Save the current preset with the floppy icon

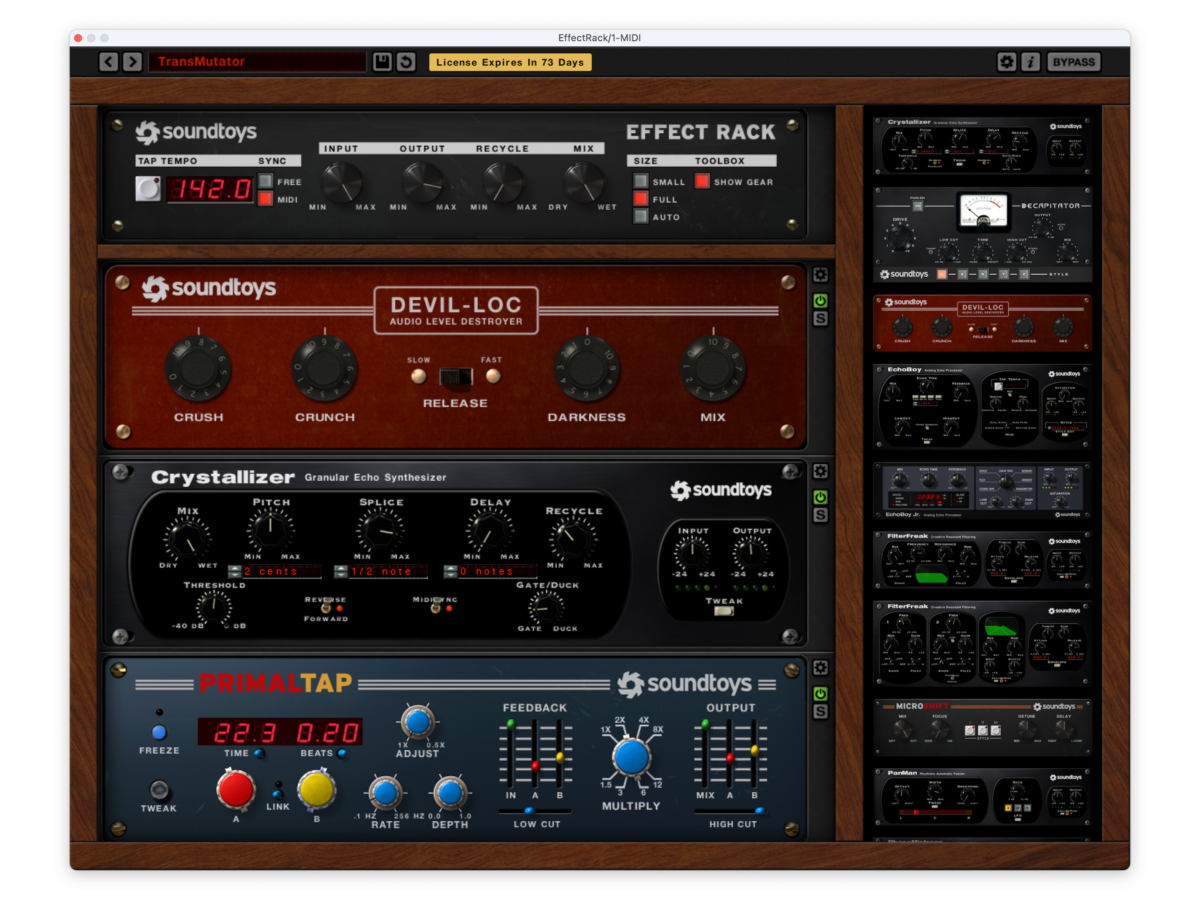click(x=382, y=62)
